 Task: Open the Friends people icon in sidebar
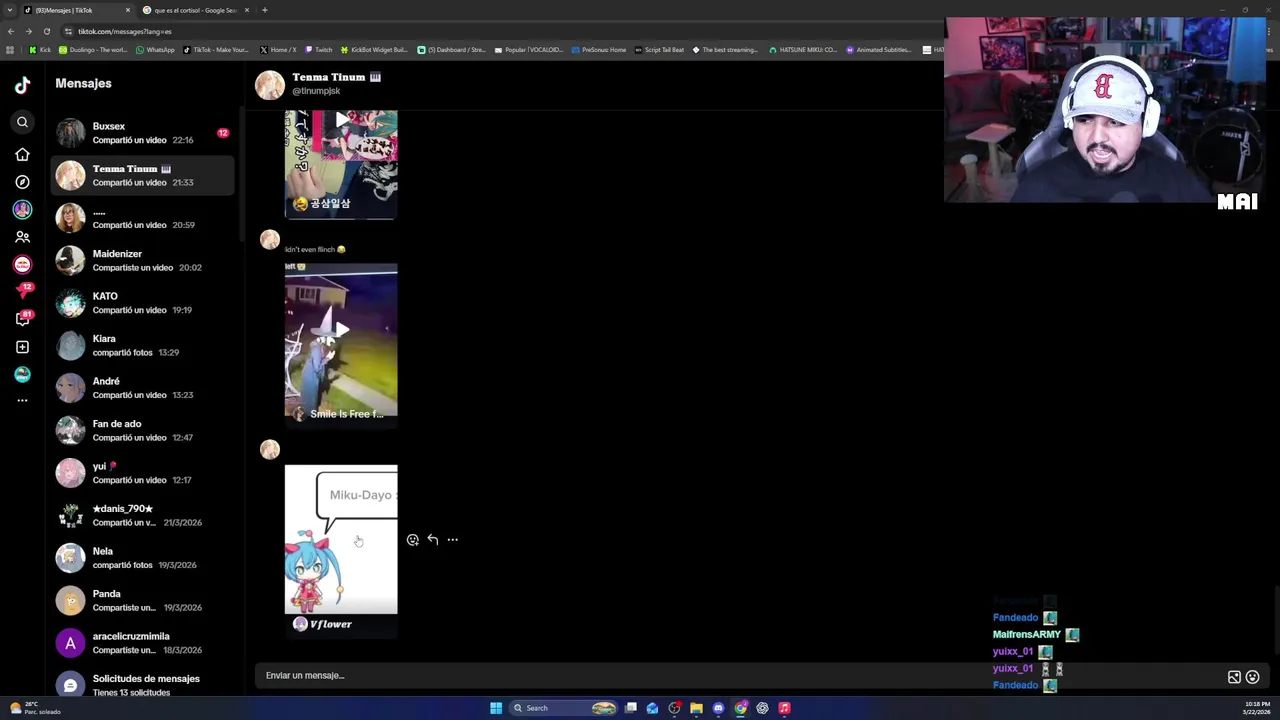(x=22, y=237)
